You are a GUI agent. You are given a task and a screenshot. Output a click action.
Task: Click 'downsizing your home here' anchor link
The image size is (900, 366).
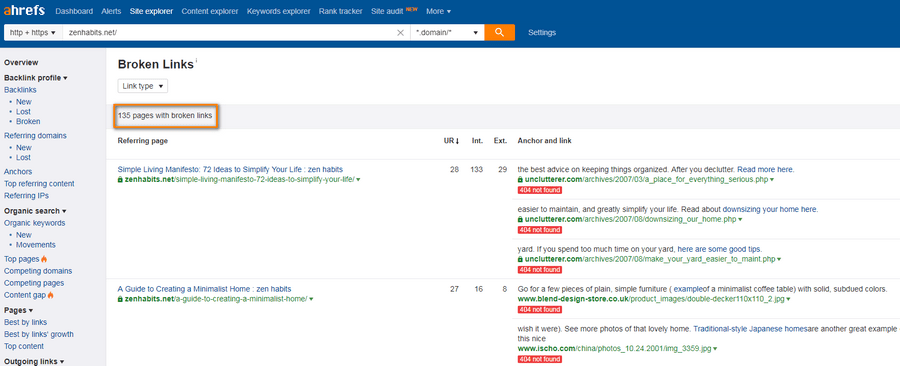click(x=770, y=209)
